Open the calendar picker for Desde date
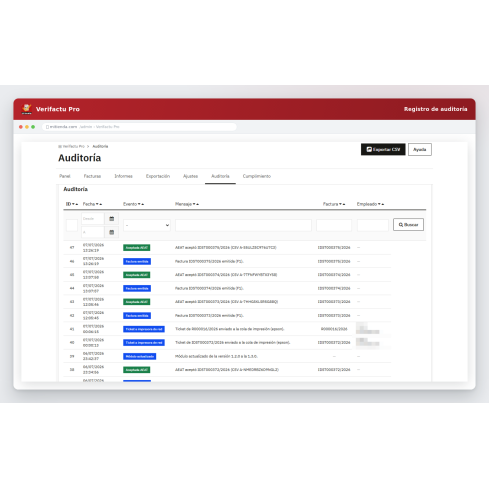The width and height of the screenshot is (489, 489). point(112,219)
